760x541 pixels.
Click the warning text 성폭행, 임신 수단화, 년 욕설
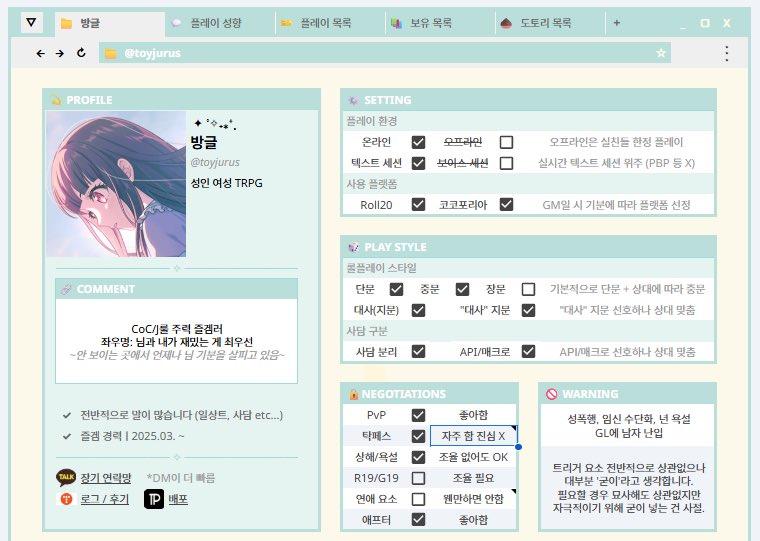click(x=629, y=419)
